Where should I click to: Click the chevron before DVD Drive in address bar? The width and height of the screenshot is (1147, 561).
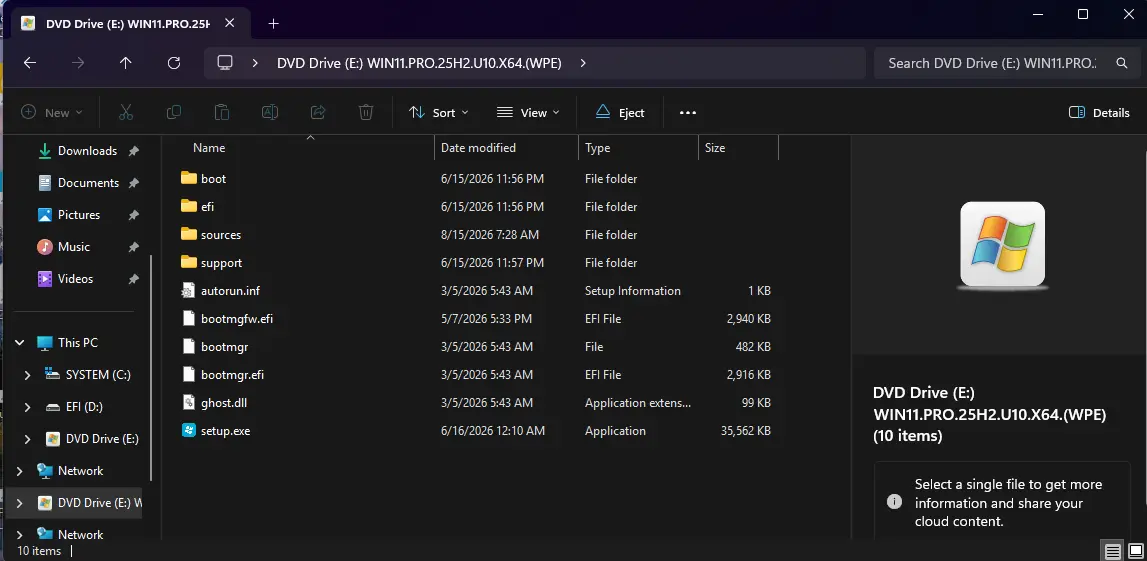[255, 63]
